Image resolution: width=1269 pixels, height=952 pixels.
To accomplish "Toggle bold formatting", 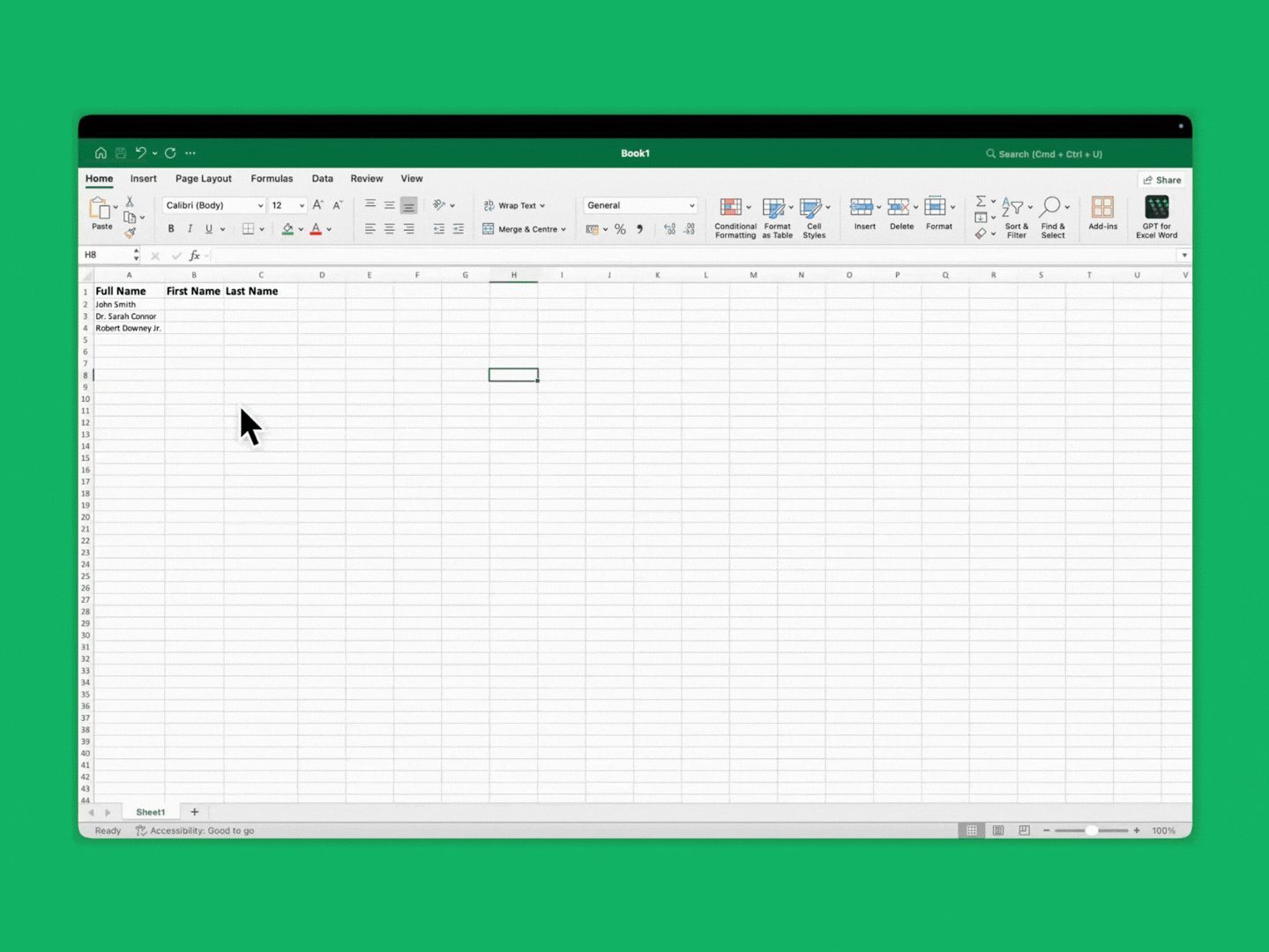I will click(171, 229).
